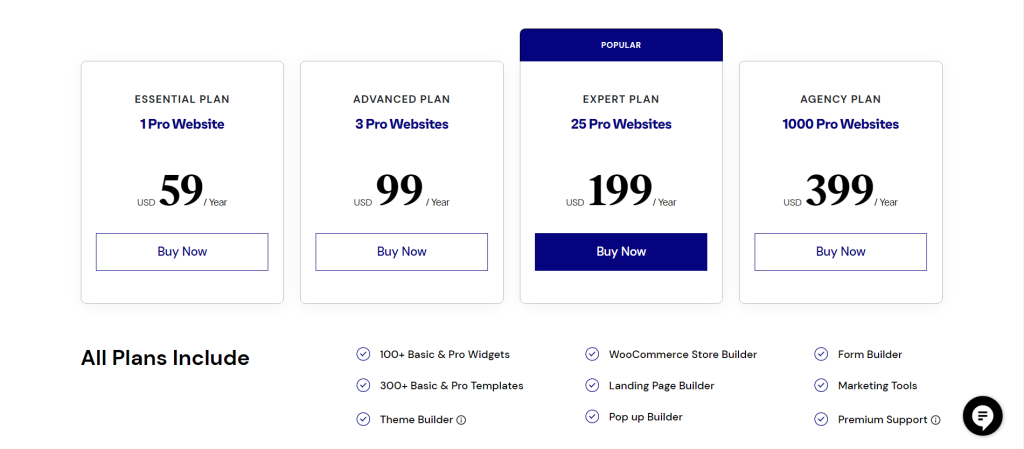
Task: Click info icon beside Theme Builder
Action: pos(461,420)
